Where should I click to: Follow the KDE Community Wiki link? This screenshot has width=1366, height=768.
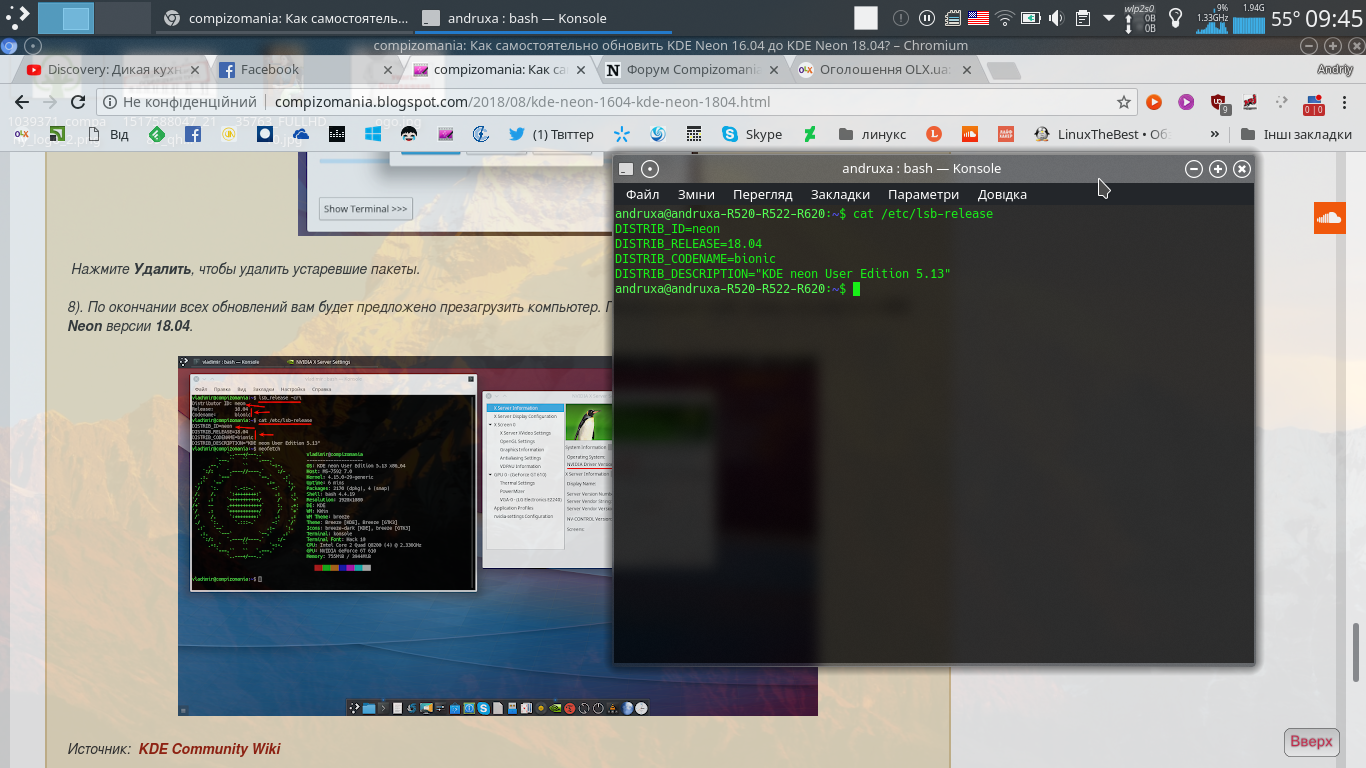point(209,749)
